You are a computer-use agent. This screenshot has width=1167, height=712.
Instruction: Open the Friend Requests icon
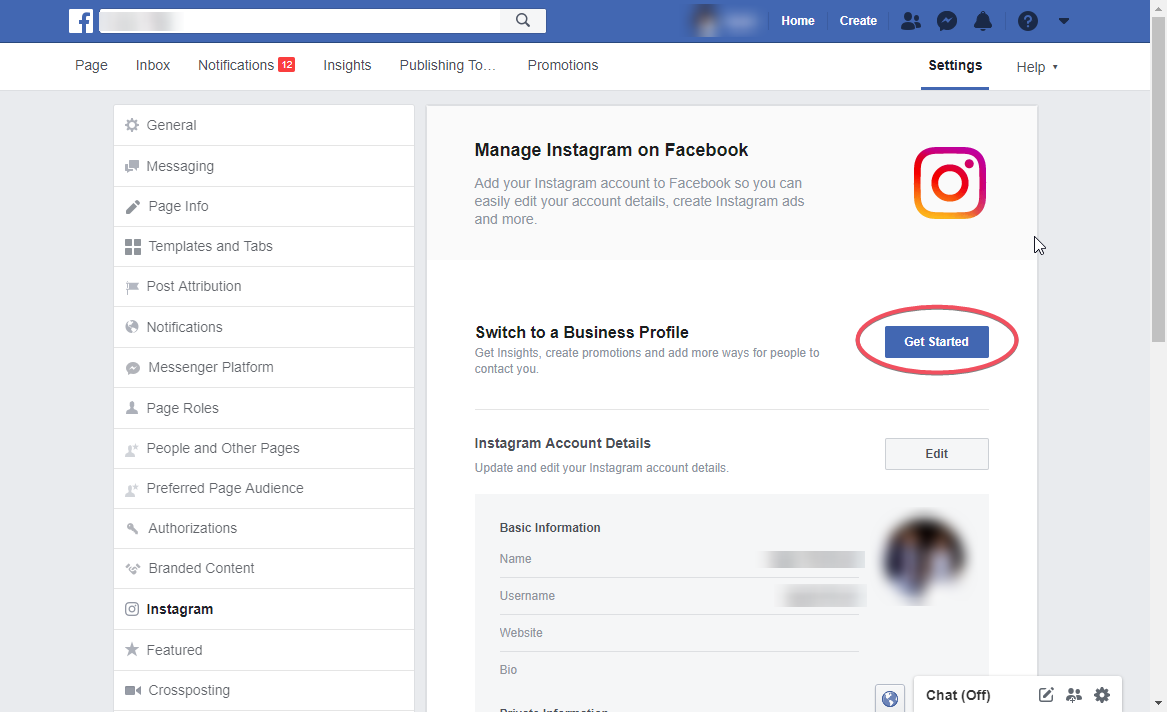click(910, 21)
